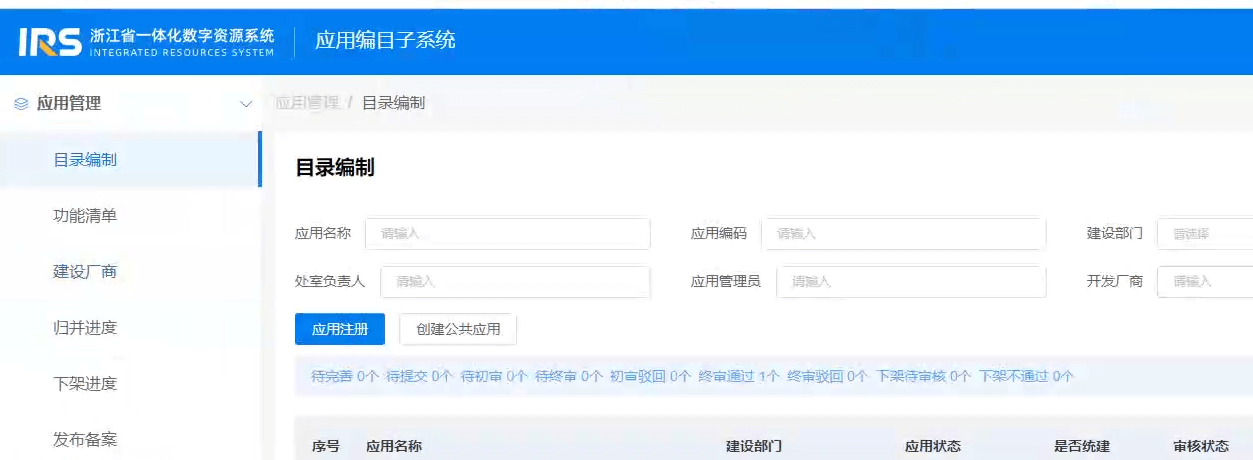Open the 功能清单 sidebar item

point(85,216)
